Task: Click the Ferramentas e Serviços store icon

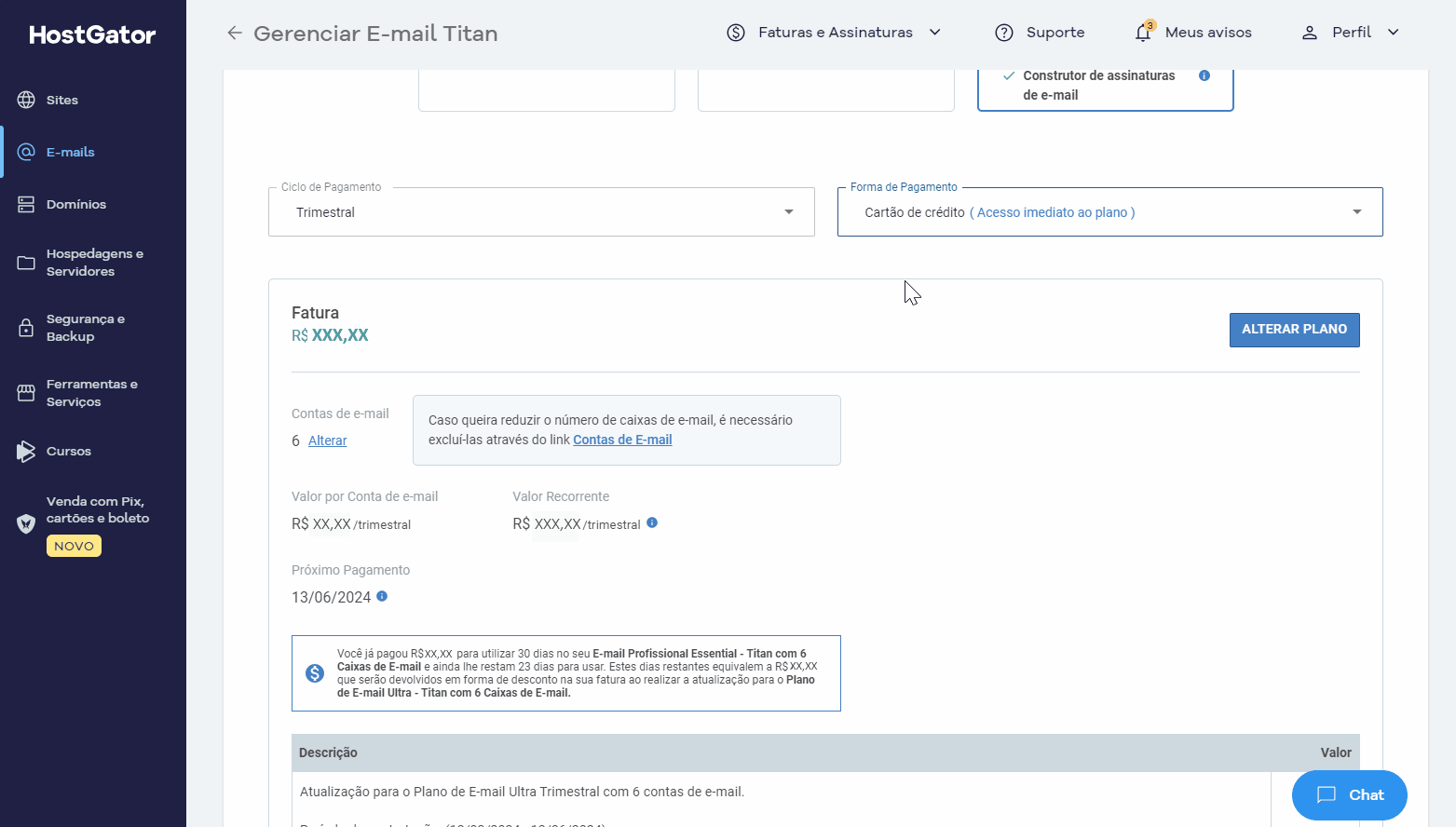Action: click(x=26, y=393)
